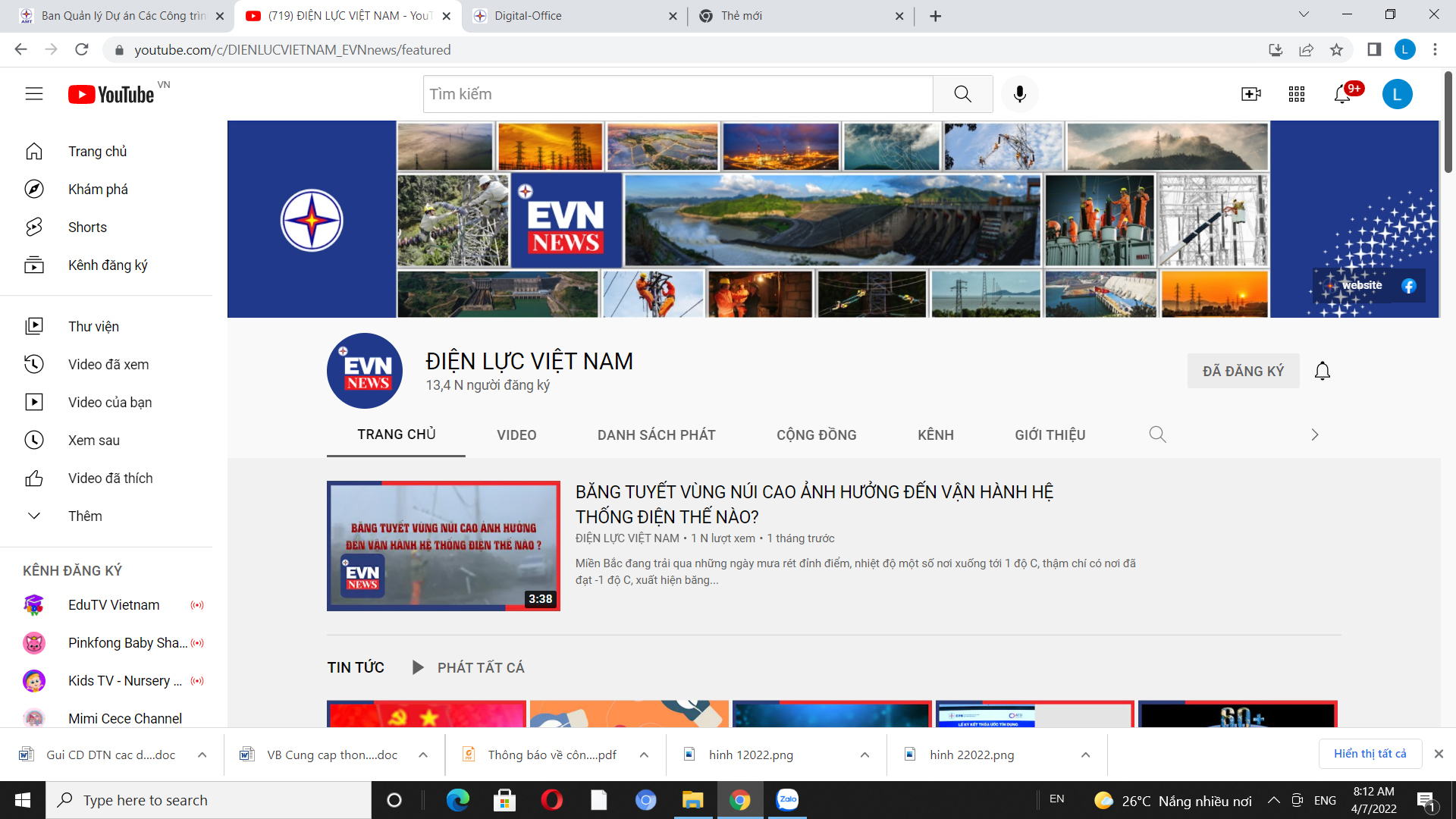
Task: Click the Tìm kiếm search field
Action: [x=678, y=94]
